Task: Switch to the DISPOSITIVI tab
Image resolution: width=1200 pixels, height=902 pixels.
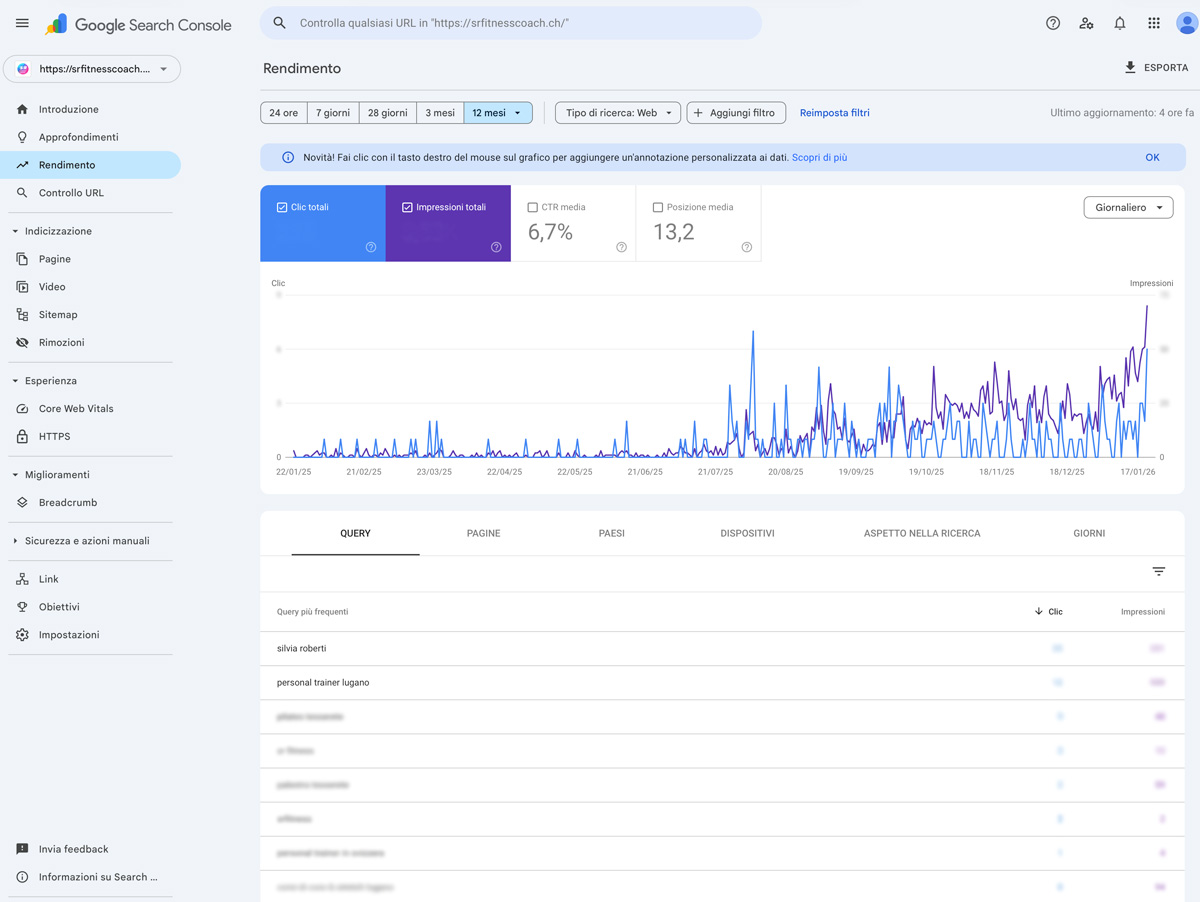Action: [x=747, y=533]
